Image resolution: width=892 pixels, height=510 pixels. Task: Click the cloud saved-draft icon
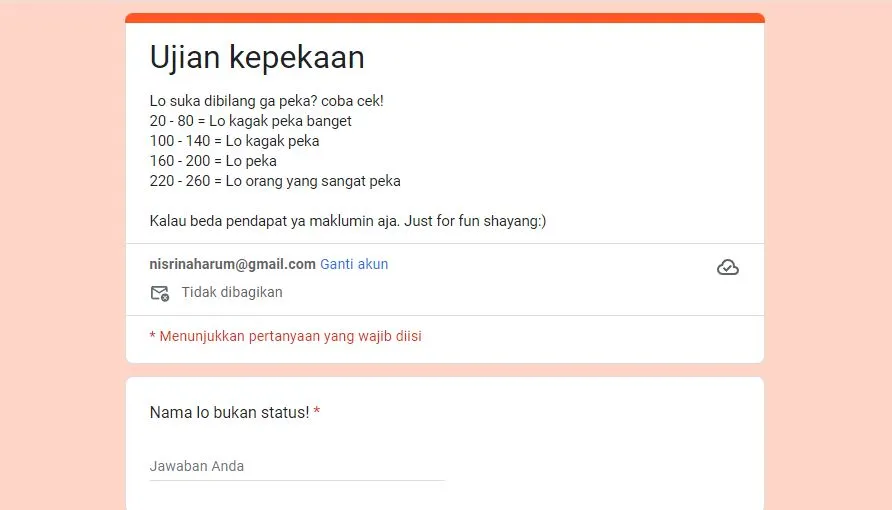click(x=728, y=267)
